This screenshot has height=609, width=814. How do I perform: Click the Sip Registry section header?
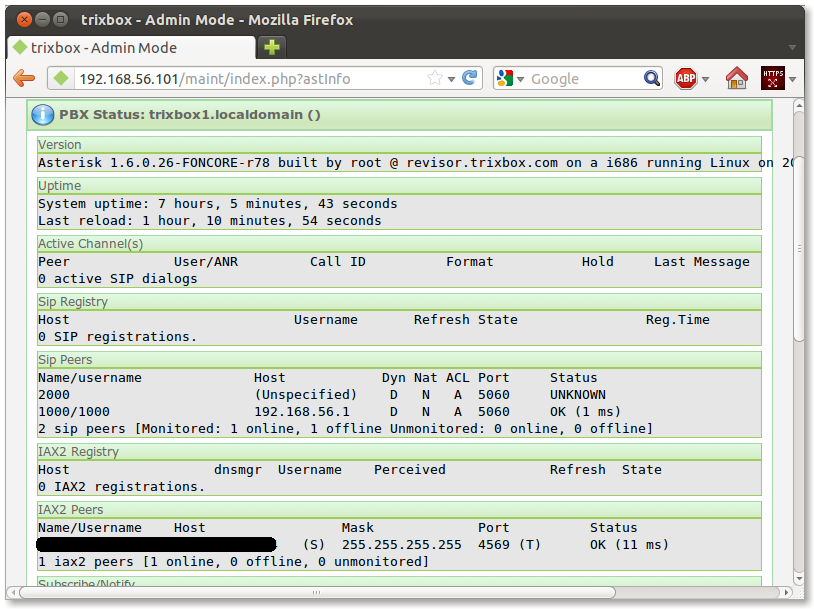point(399,302)
